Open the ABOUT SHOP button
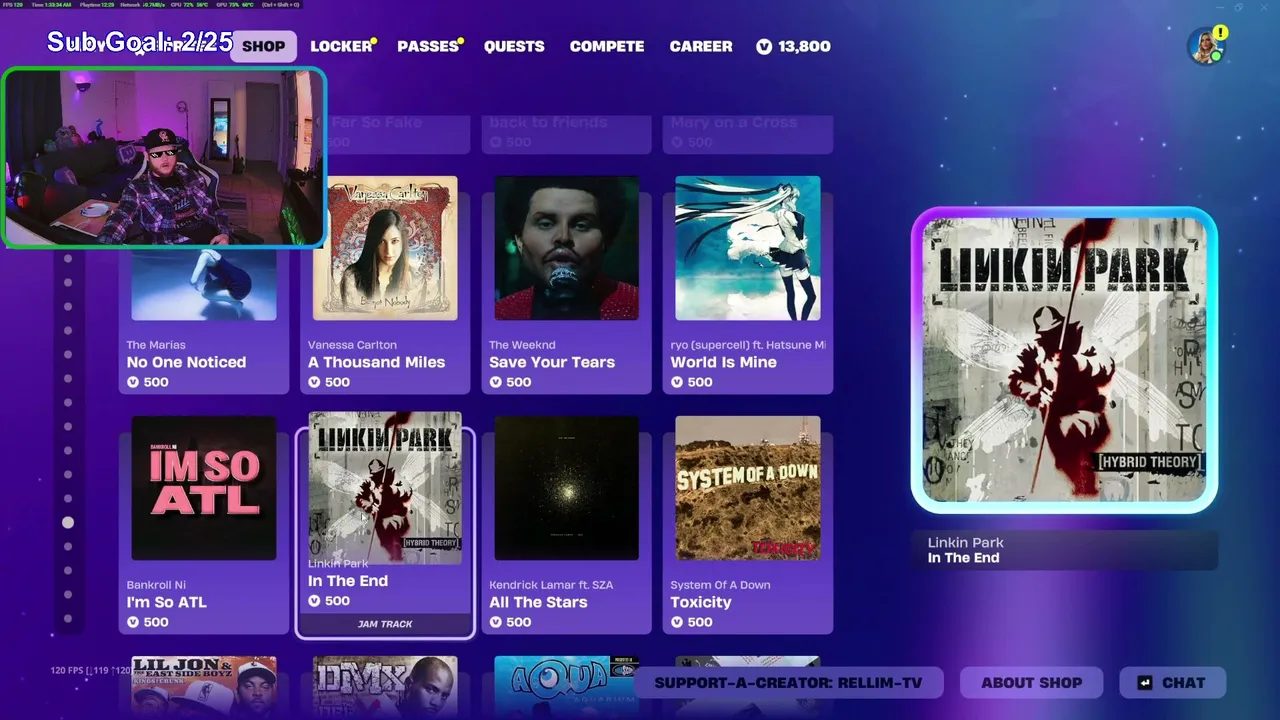 (x=1031, y=683)
